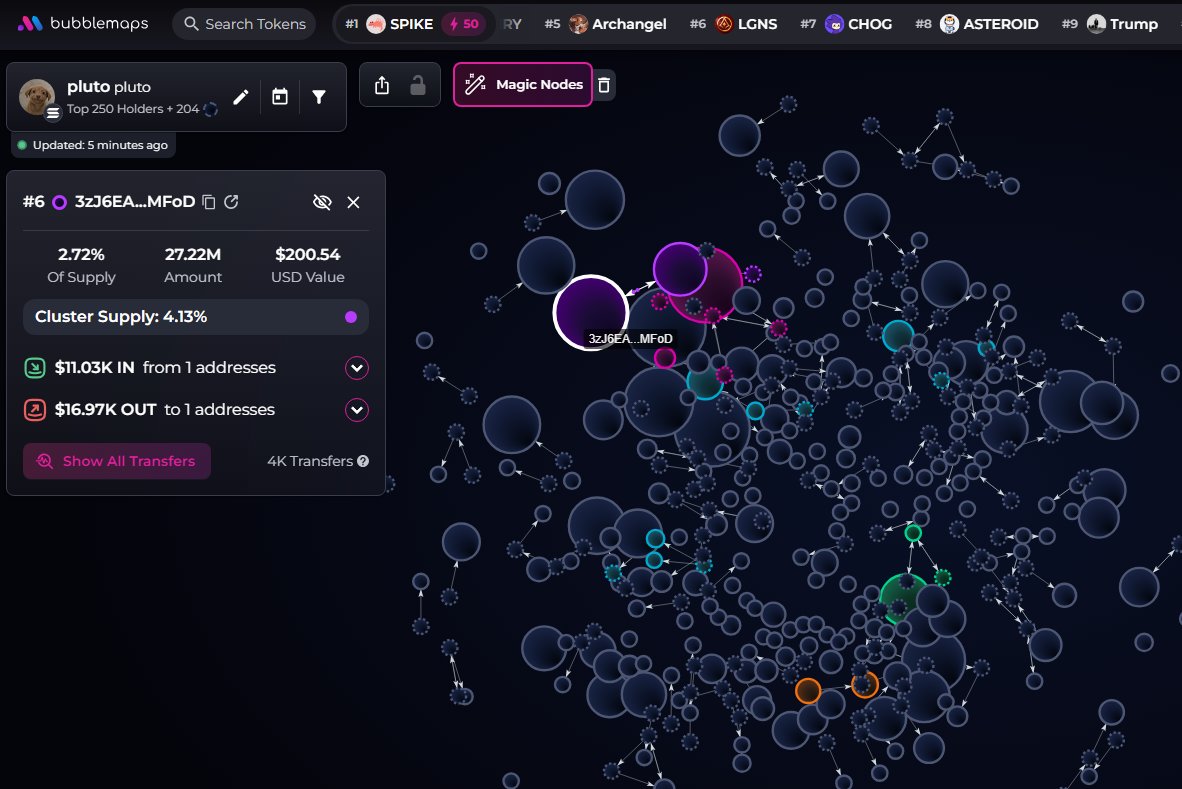The width and height of the screenshot is (1182, 789).
Task: Expand the $11.03K IN addresses list
Action: coord(357,368)
